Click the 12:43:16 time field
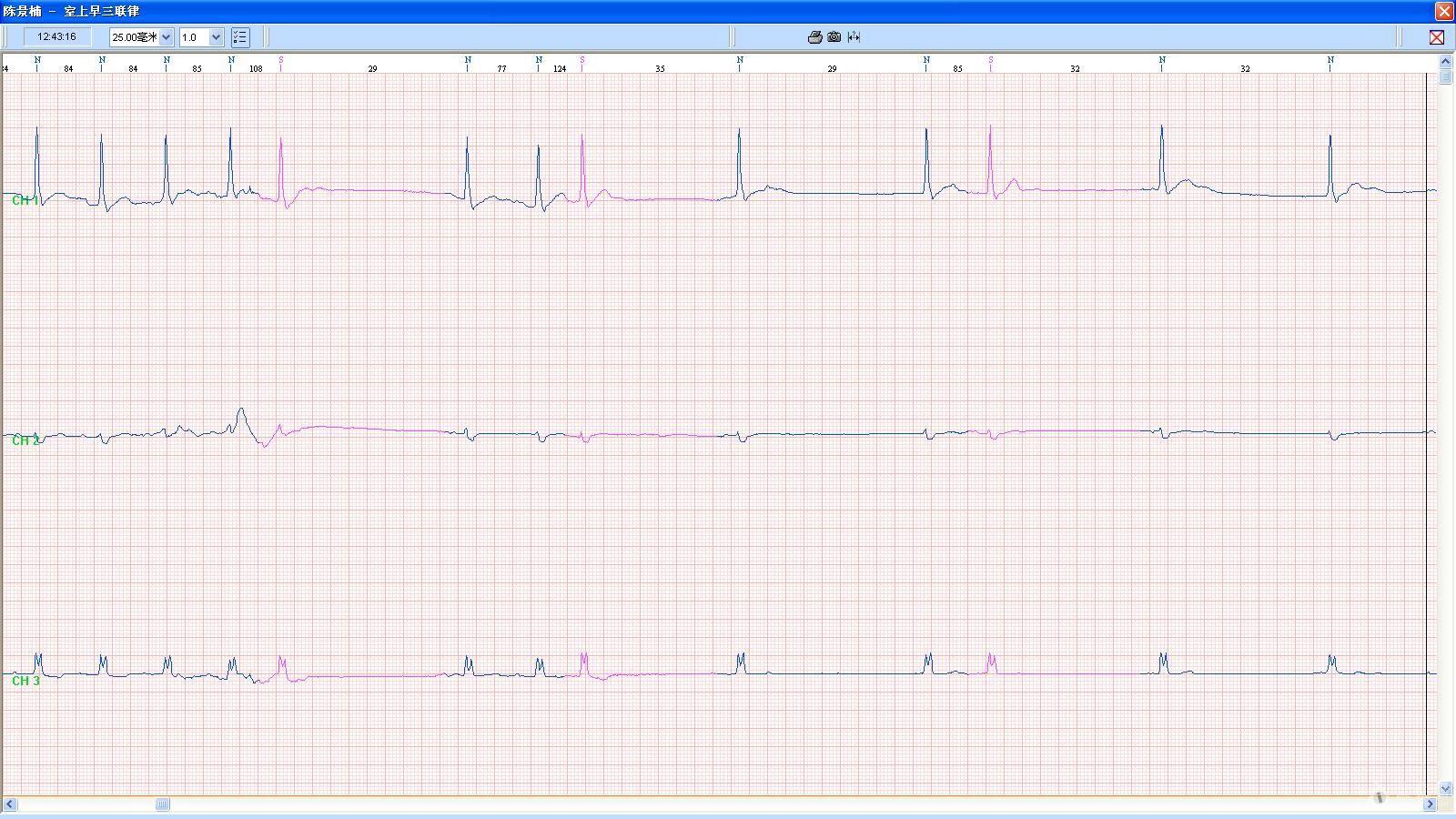Image resolution: width=1456 pixels, height=819 pixels. tap(56, 36)
